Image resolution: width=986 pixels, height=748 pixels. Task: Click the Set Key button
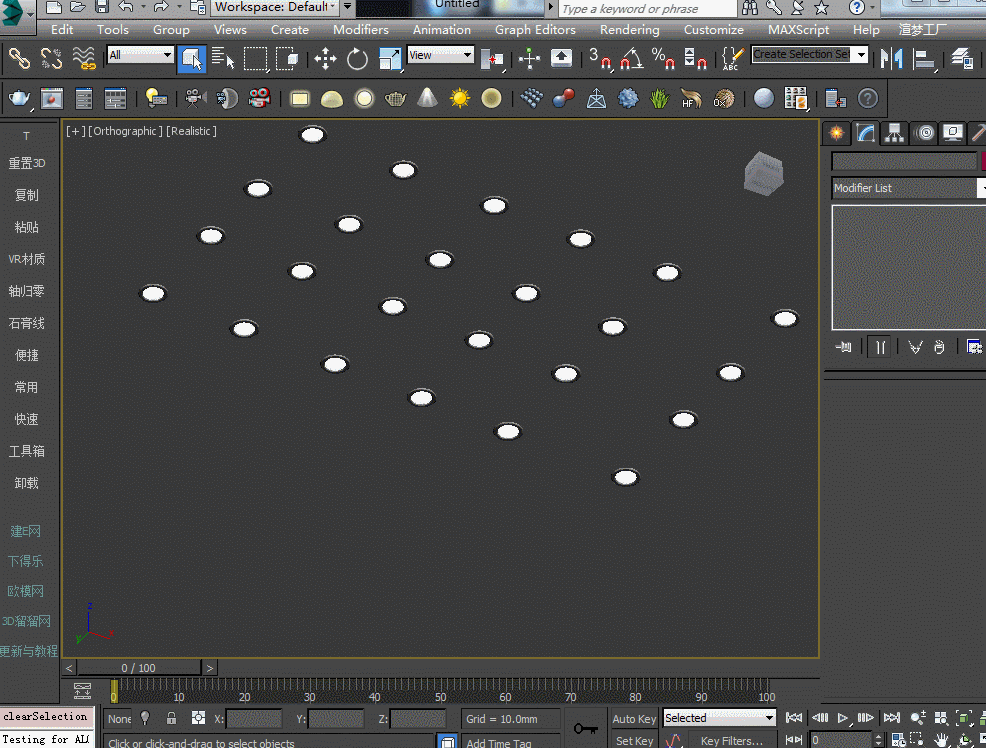pos(634,741)
